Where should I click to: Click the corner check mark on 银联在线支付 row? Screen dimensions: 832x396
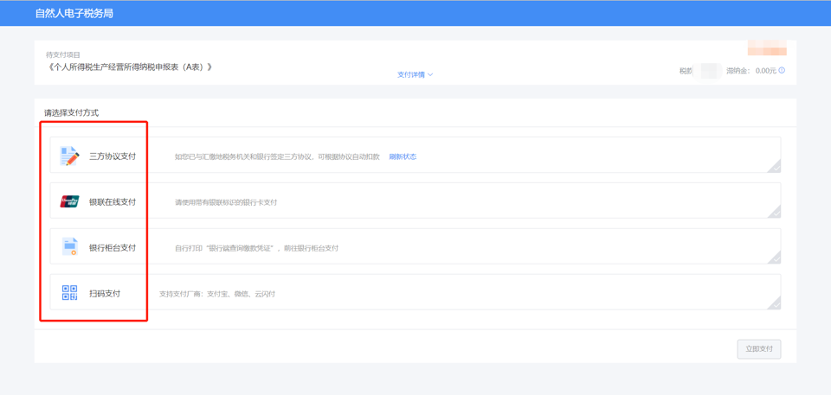click(x=774, y=212)
